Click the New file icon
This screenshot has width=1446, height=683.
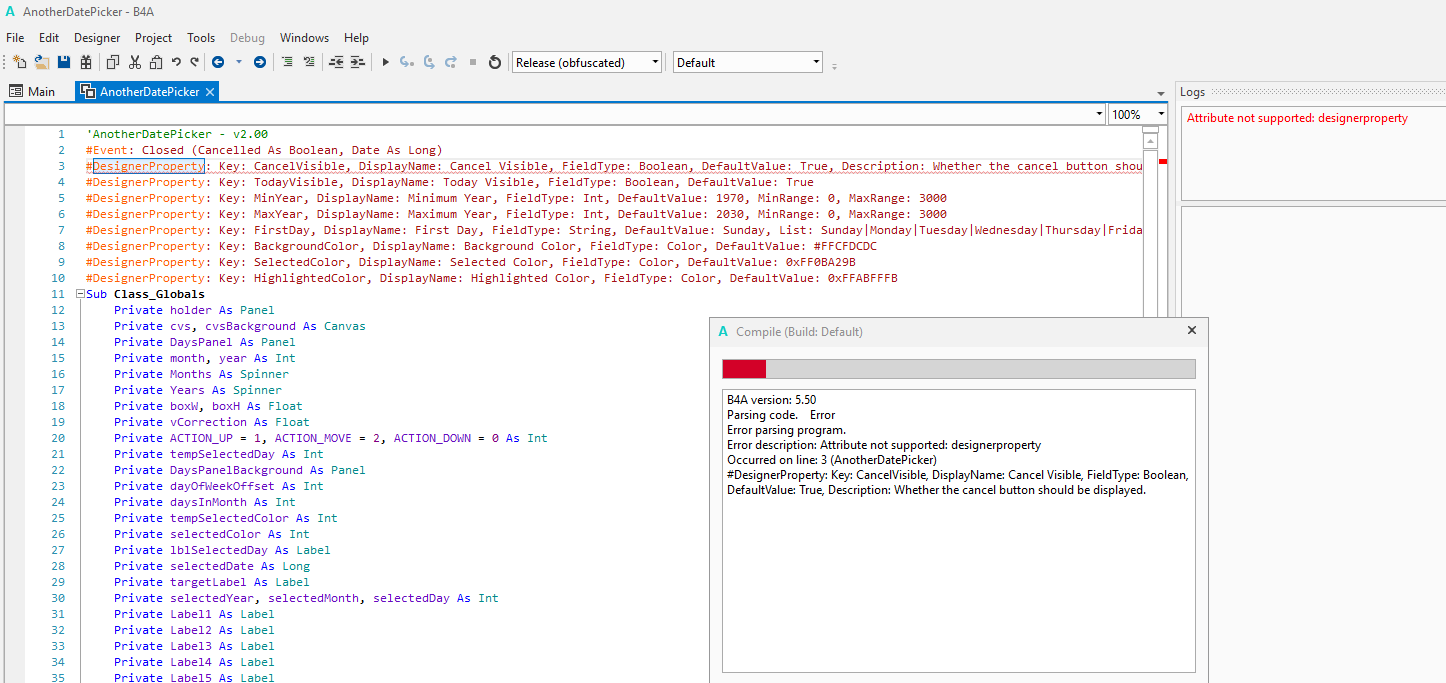tap(20, 62)
